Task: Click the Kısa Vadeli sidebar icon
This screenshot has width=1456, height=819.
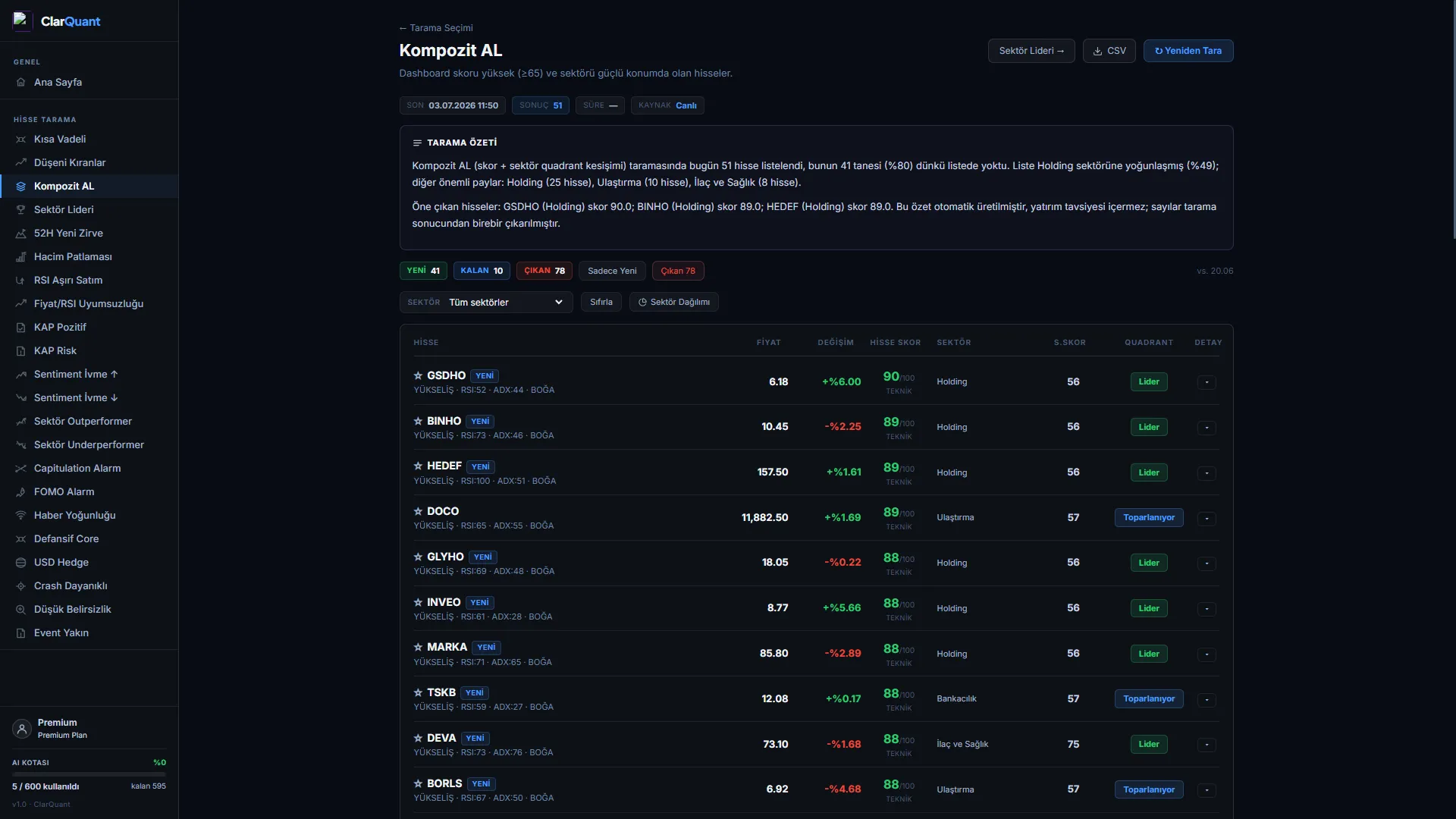Action: click(x=21, y=140)
